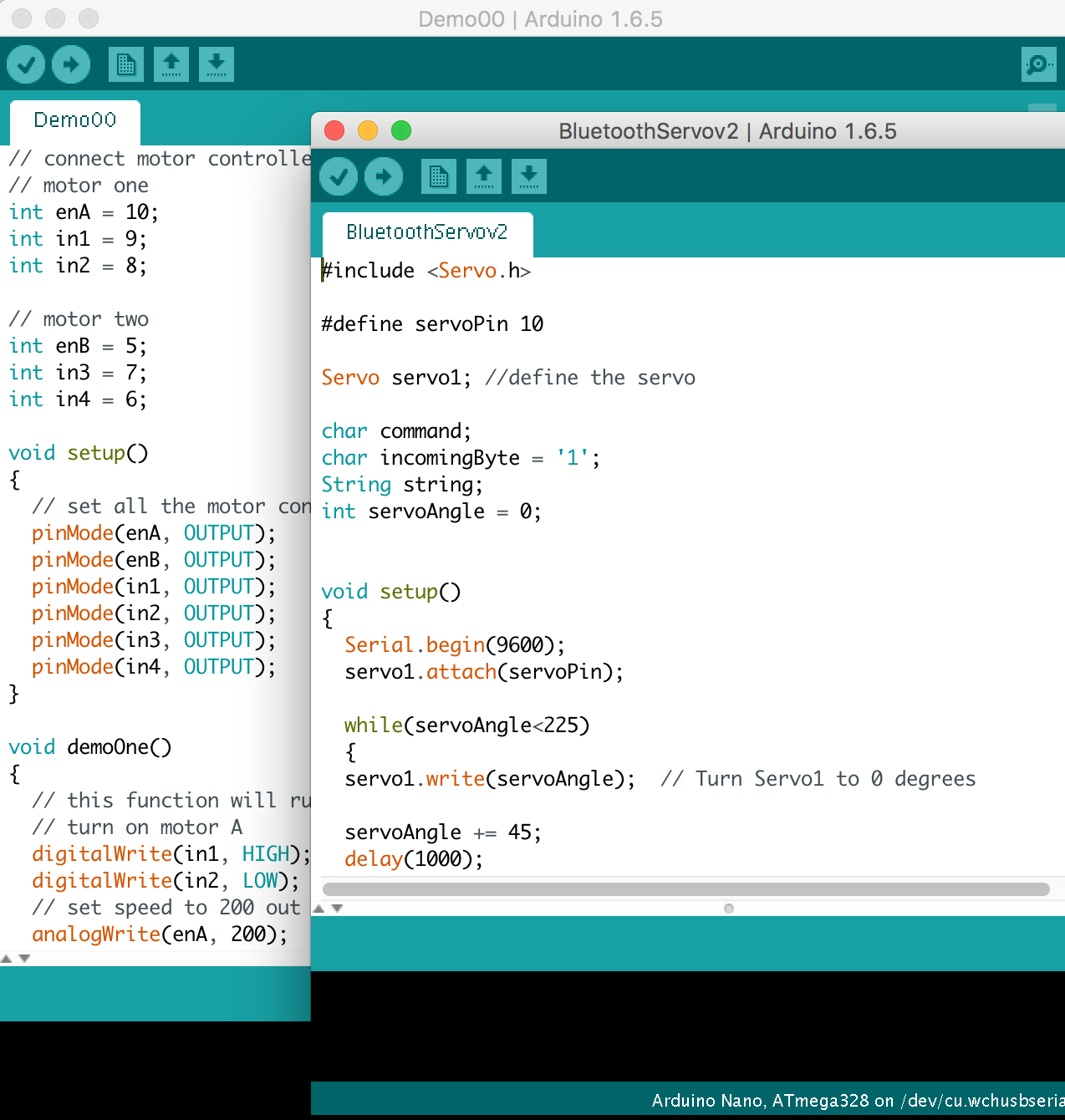Image resolution: width=1065 pixels, height=1120 pixels.
Task: Open tab dropdown menu in Demo00 window
Action: [x=1042, y=109]
